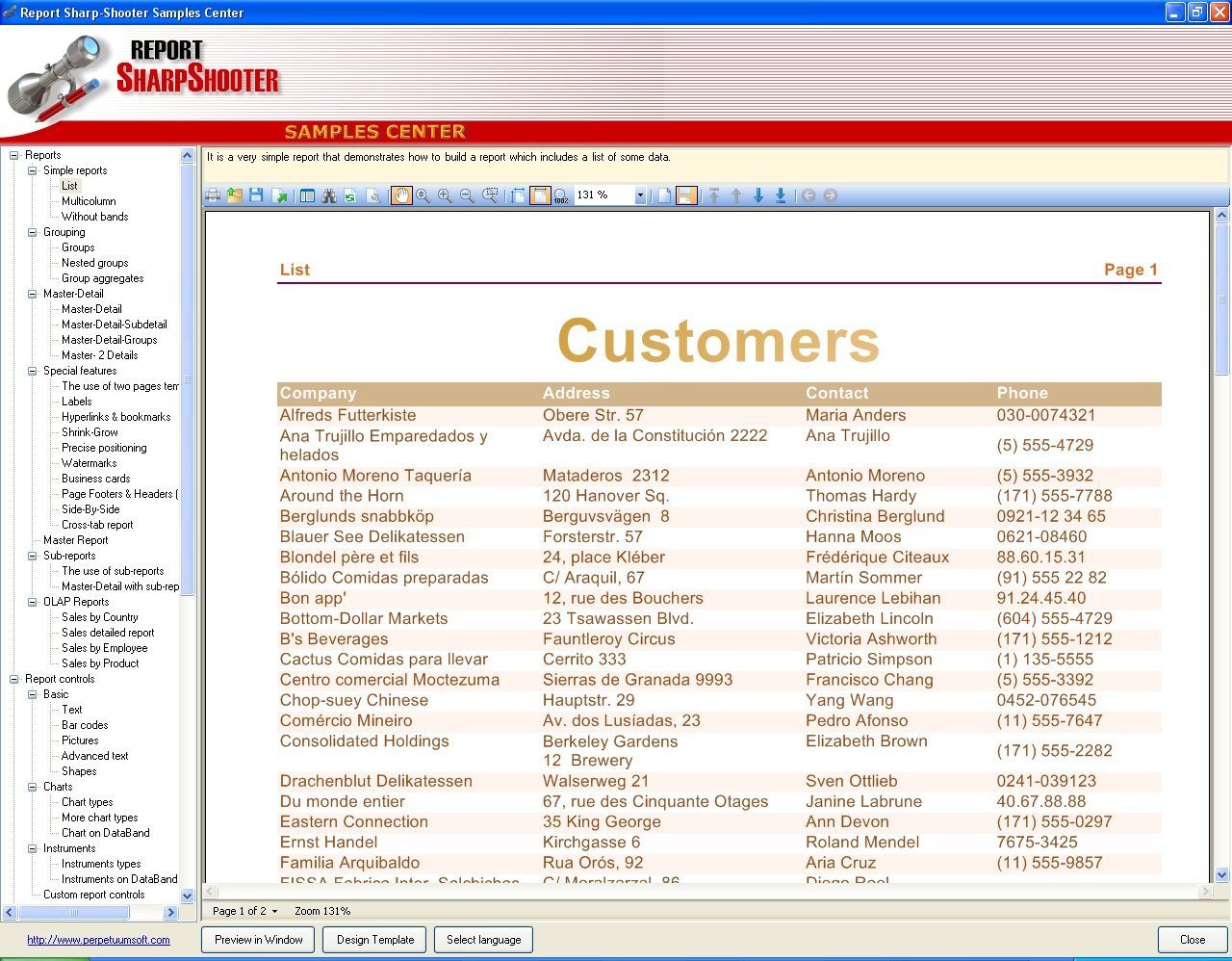The height and width of the screenshot is (961, 1232).
Task: Click the Save floppy disk icon
Action: pos(256,195)
